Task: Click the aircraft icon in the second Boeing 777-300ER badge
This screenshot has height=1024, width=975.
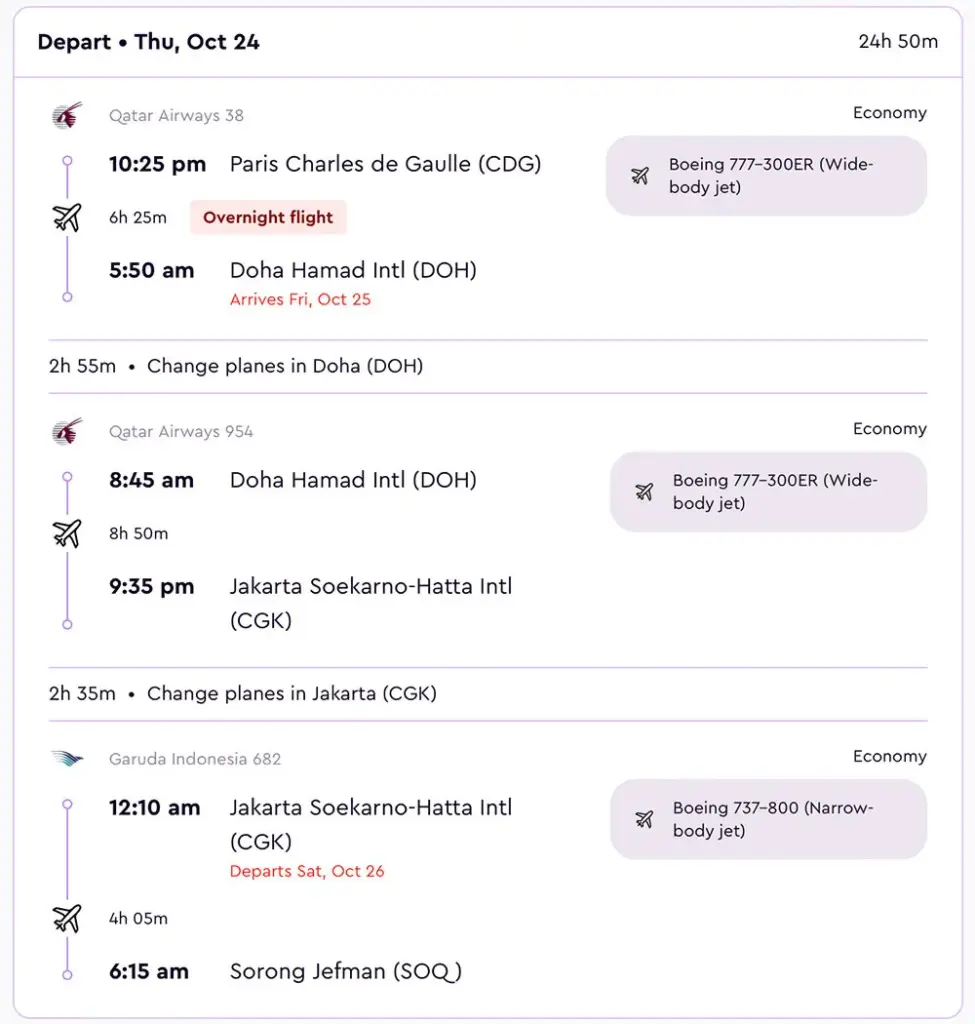Action: coord(644,492)
